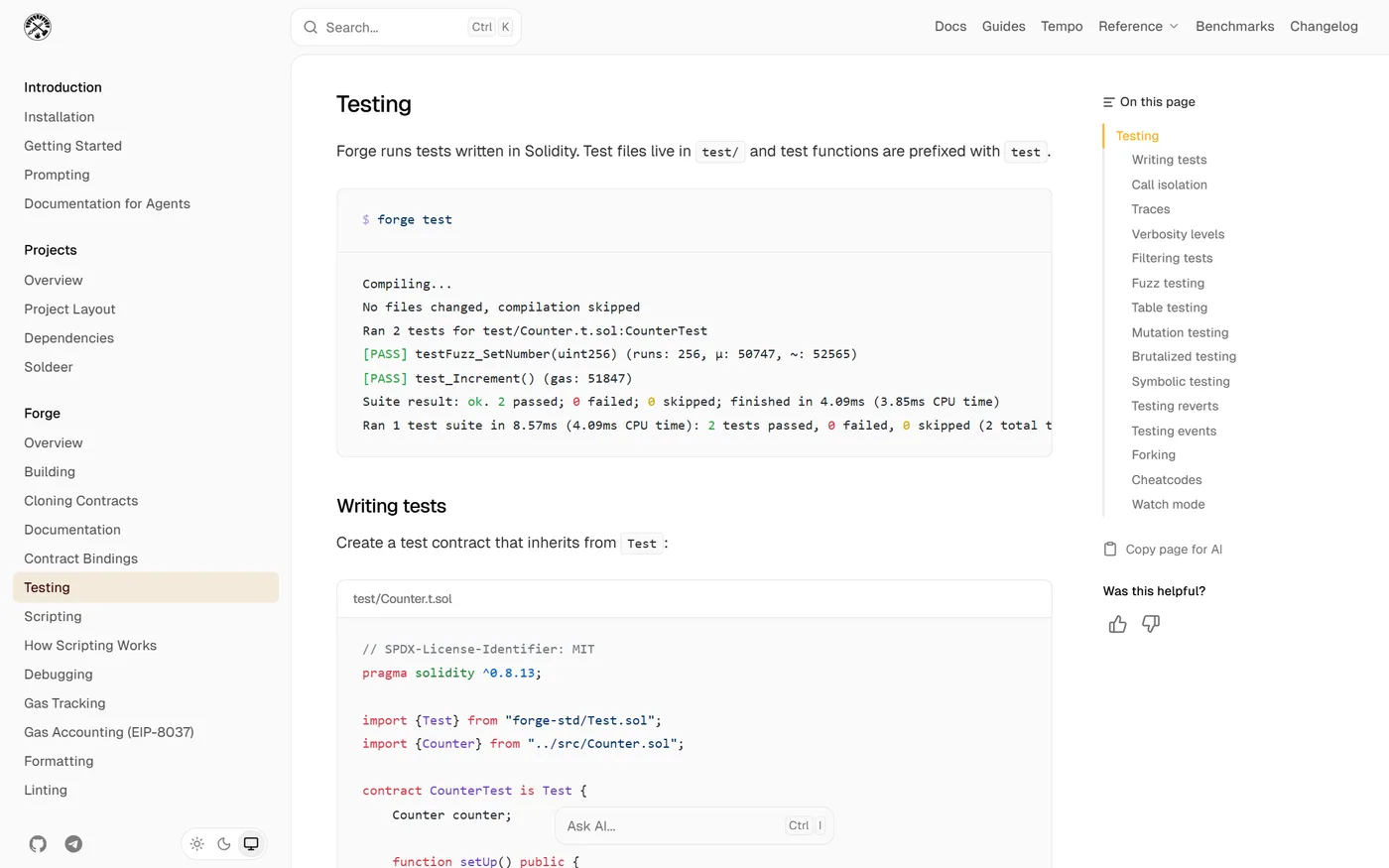This screenshot has width=1389, height=868.
Task: Click the 'forge test' command text
Action: (415, 220)
